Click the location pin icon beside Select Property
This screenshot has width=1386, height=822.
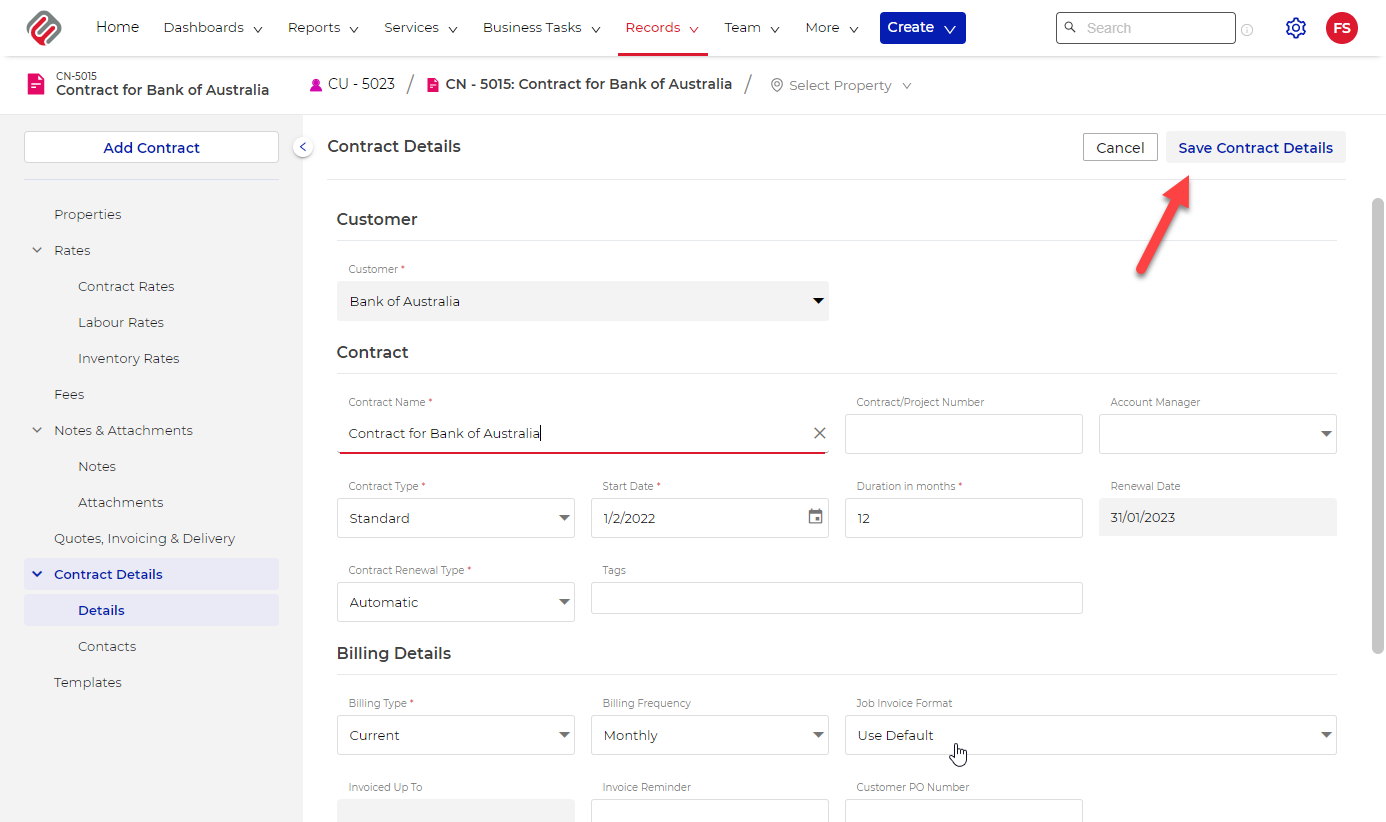coord(777,86)
